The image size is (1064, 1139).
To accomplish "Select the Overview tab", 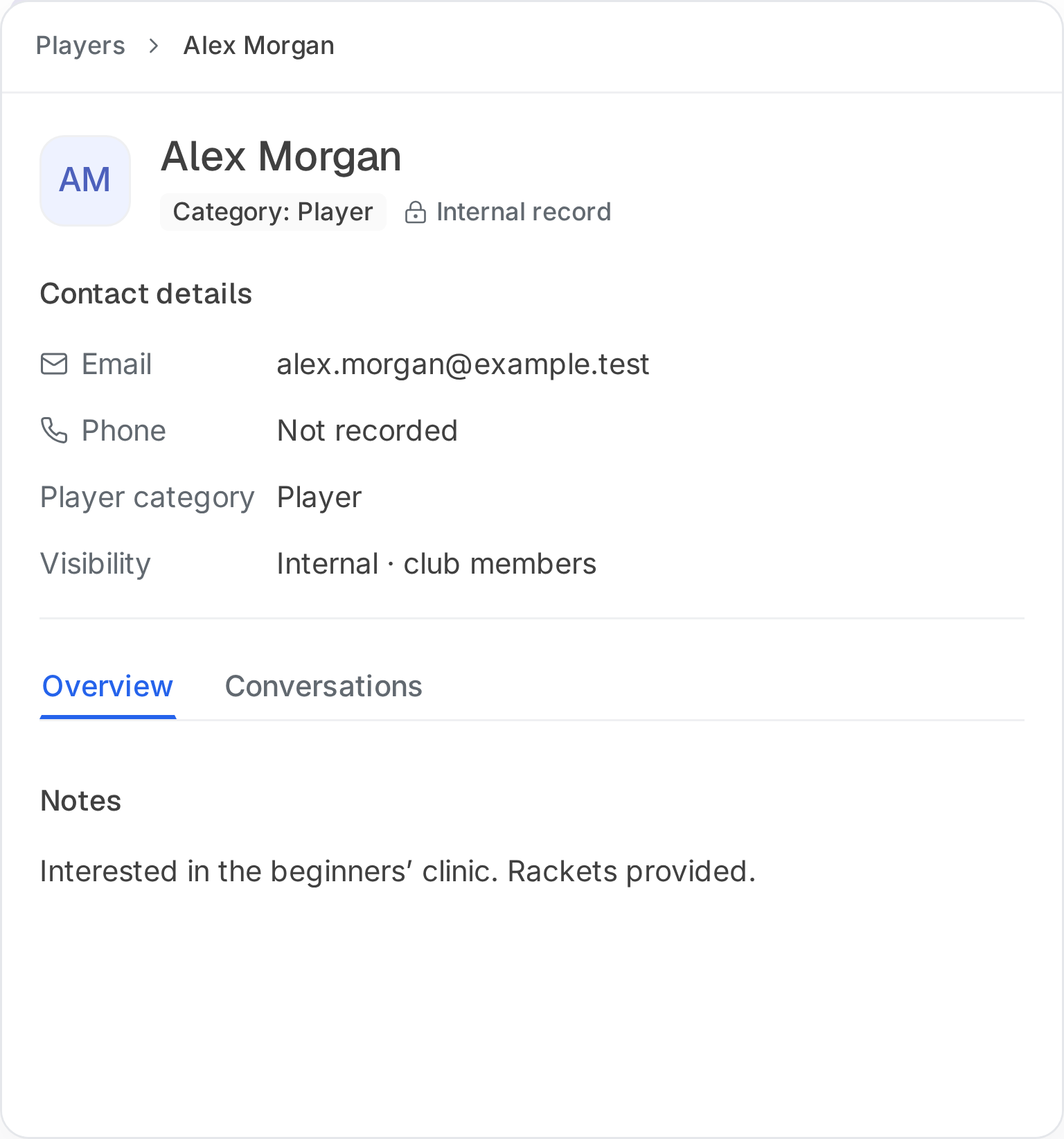I will [108, 687].
